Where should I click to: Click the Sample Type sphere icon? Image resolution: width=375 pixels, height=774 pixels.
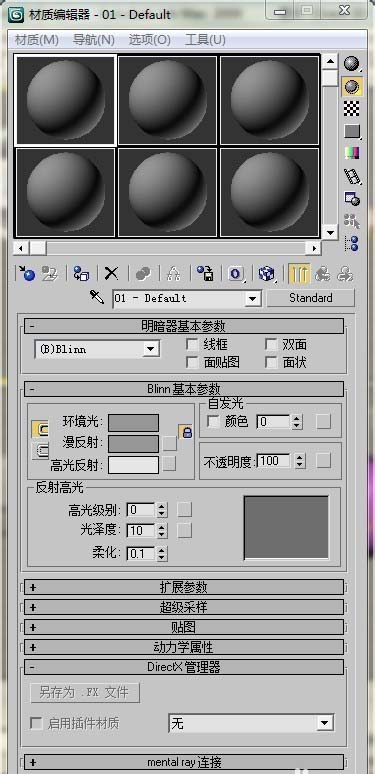point(352,64)
